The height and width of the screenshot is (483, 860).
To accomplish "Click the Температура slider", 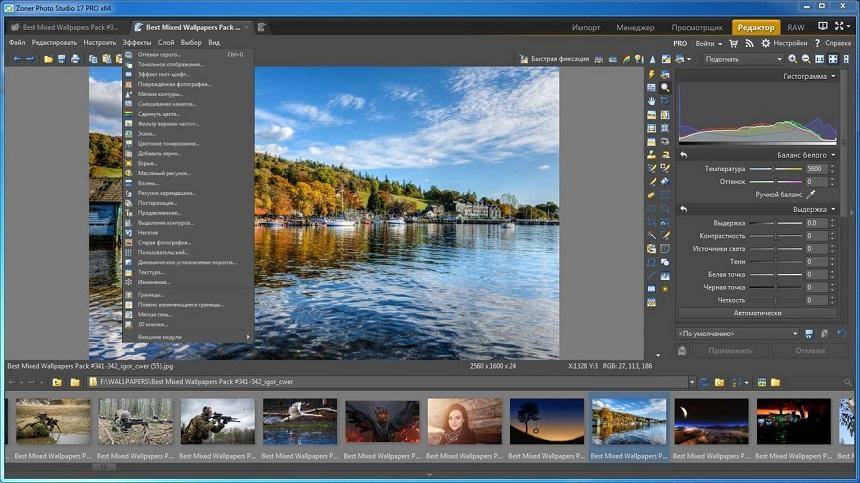I will point(775,169).
